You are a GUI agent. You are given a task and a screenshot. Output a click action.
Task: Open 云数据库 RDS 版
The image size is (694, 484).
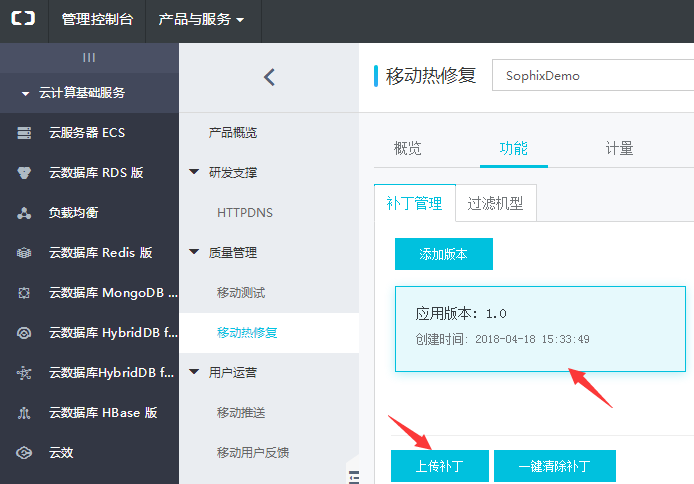pos(96,173)
